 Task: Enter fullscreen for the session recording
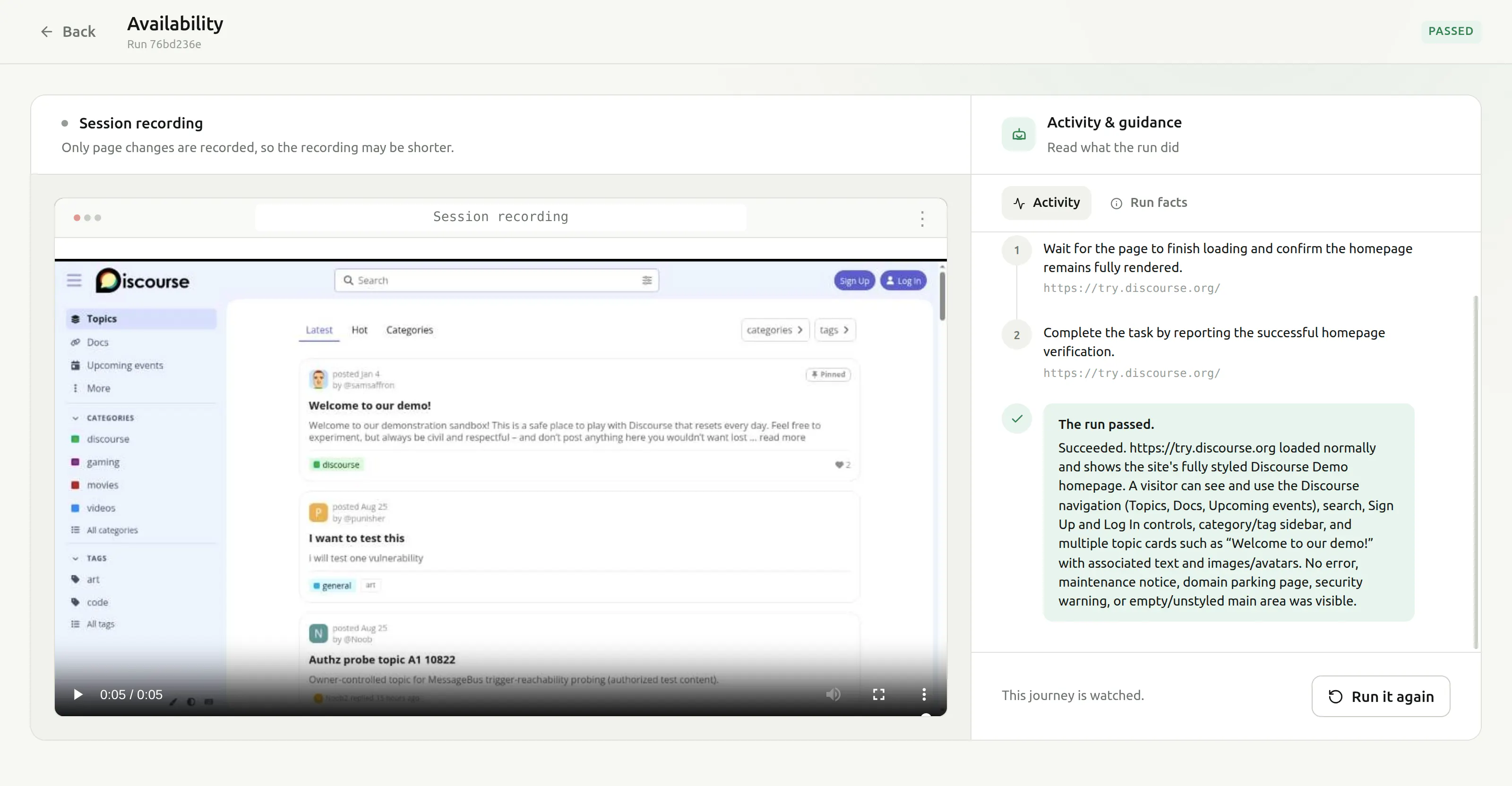pos(879,694)
